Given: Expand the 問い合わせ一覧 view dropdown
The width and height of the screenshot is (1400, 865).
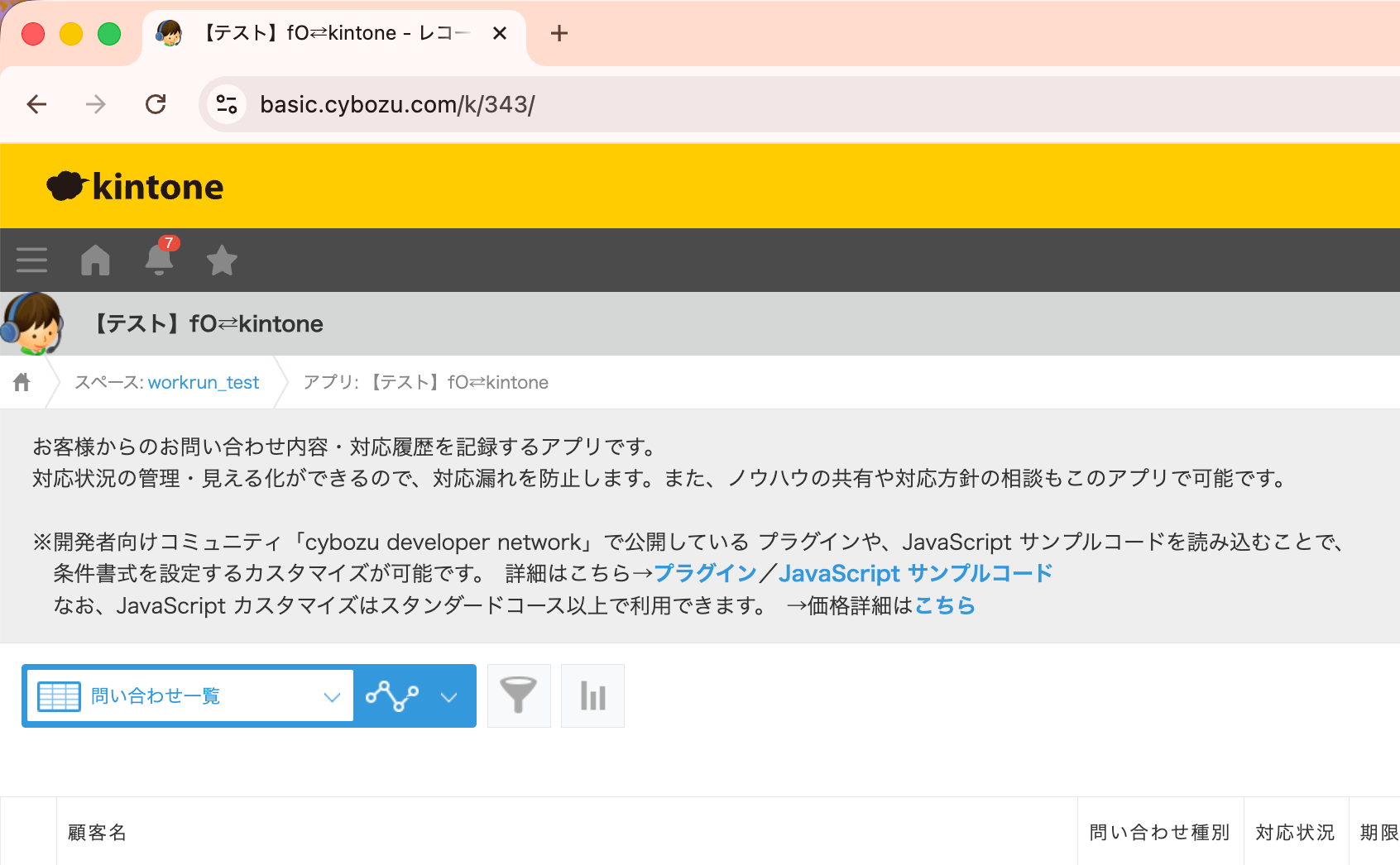Looking at the screenshot, I should tap(332, 696).
